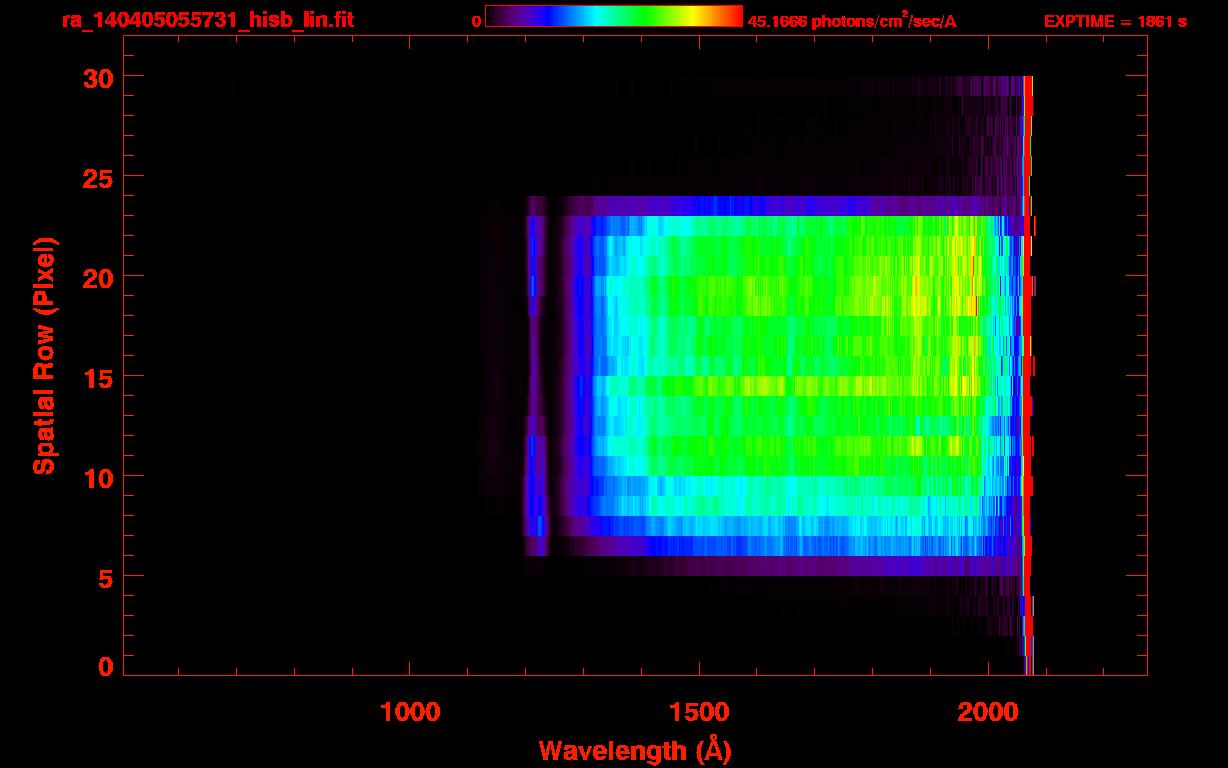Click the EXPTIME value text
Screen dimensions: 1228x768
click(x=1115, y=21)
